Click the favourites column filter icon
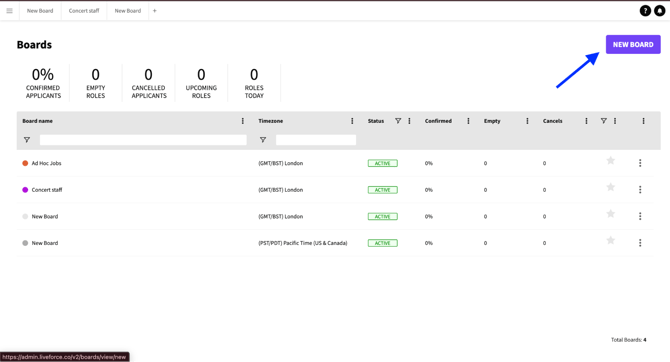The height and width of the screenshot is (362, 670). click(603, 121)
